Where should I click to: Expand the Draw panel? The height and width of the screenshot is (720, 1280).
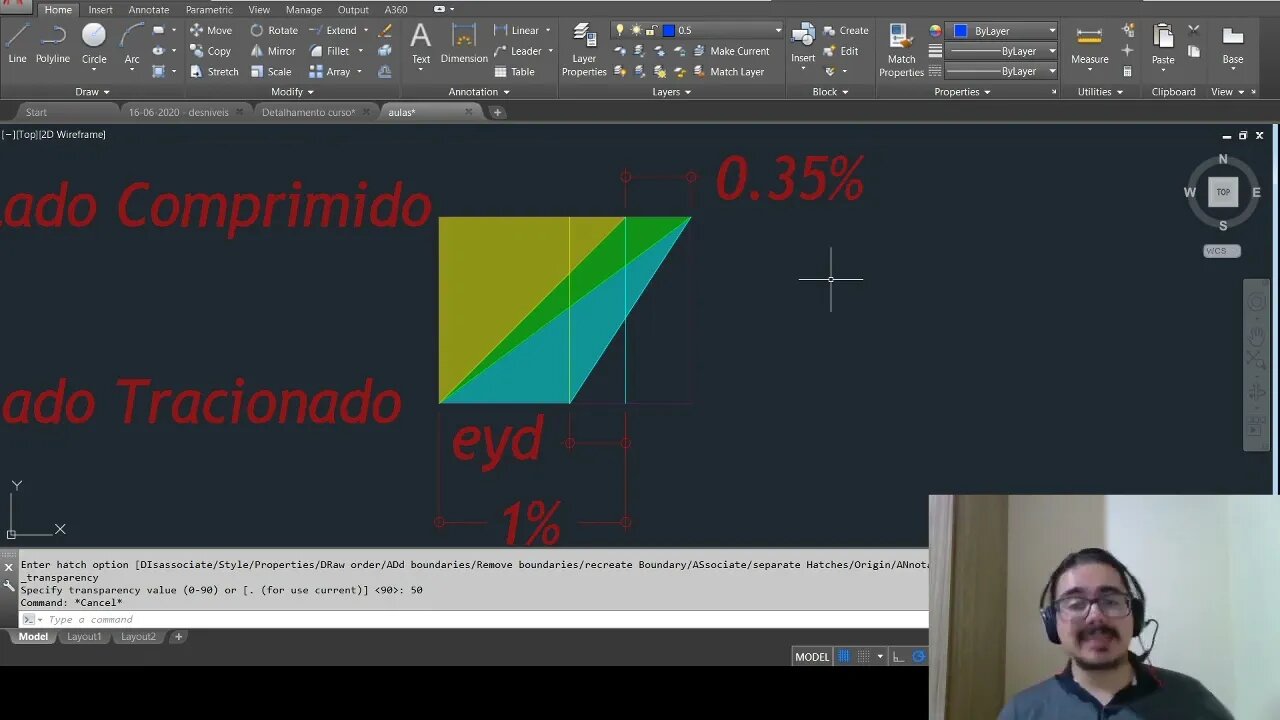92,92
